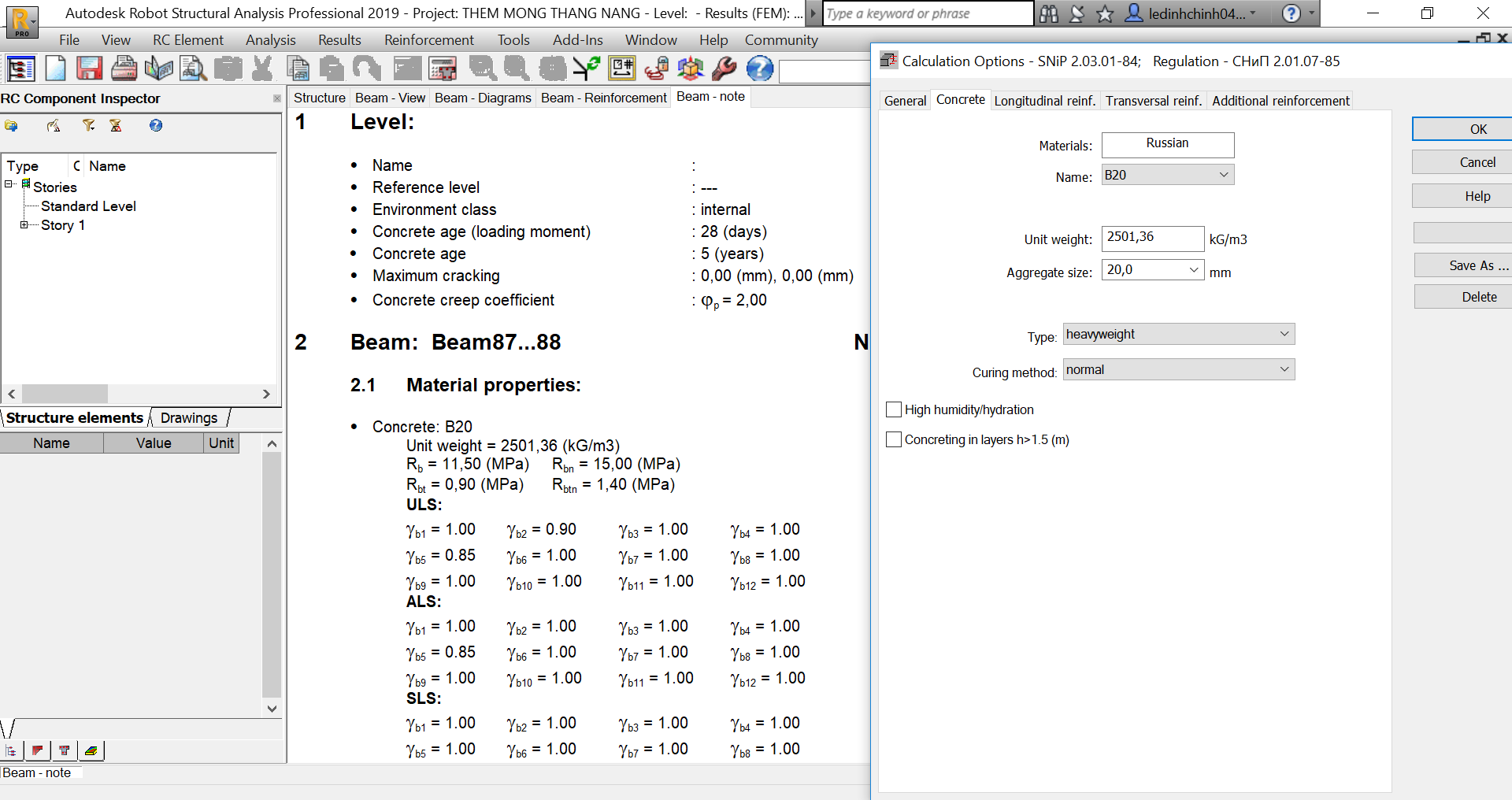Click the Print icon in toolbar
The image size is (1512, 800).
click(124, 69)
